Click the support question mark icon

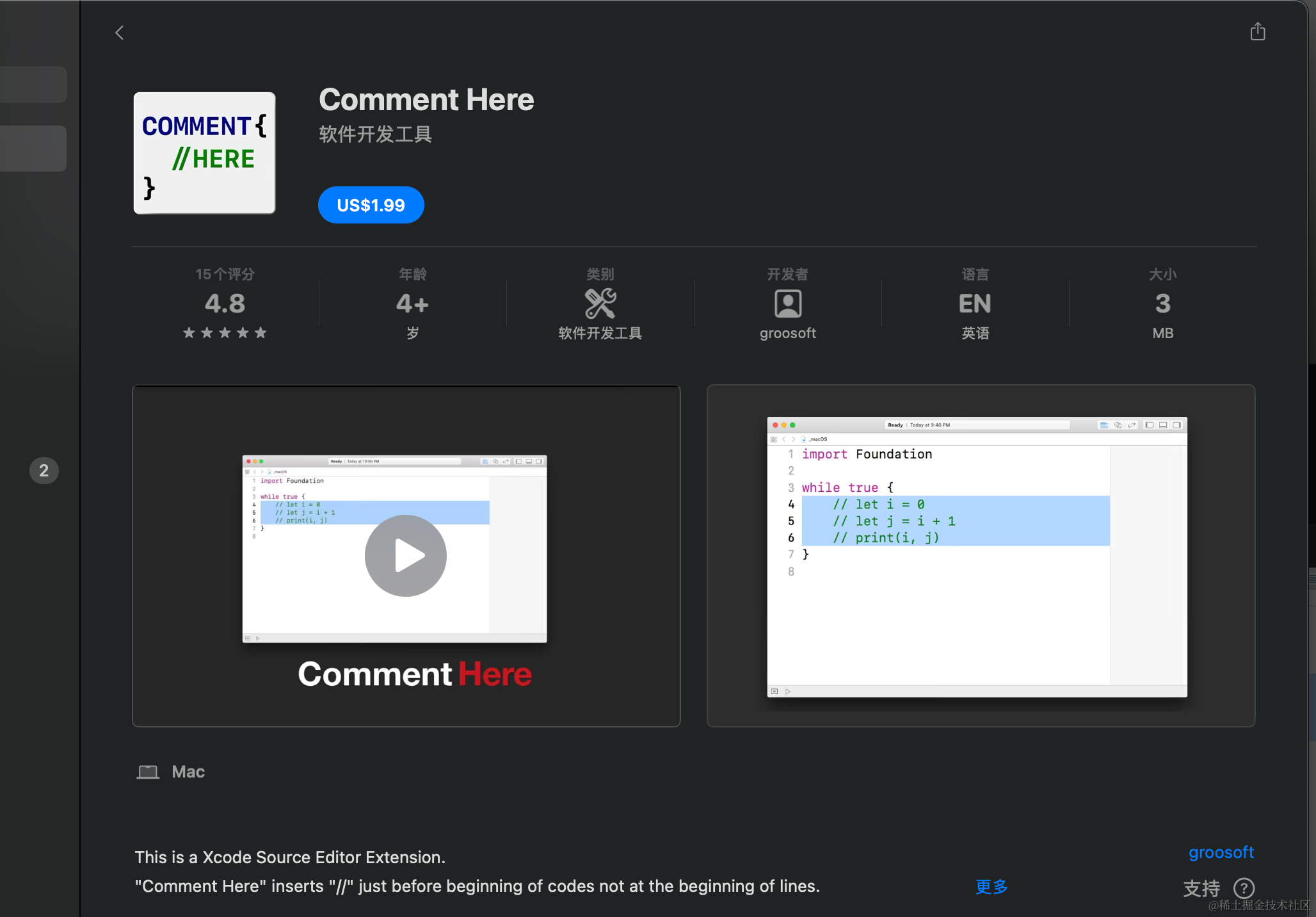click(1244, 888)
